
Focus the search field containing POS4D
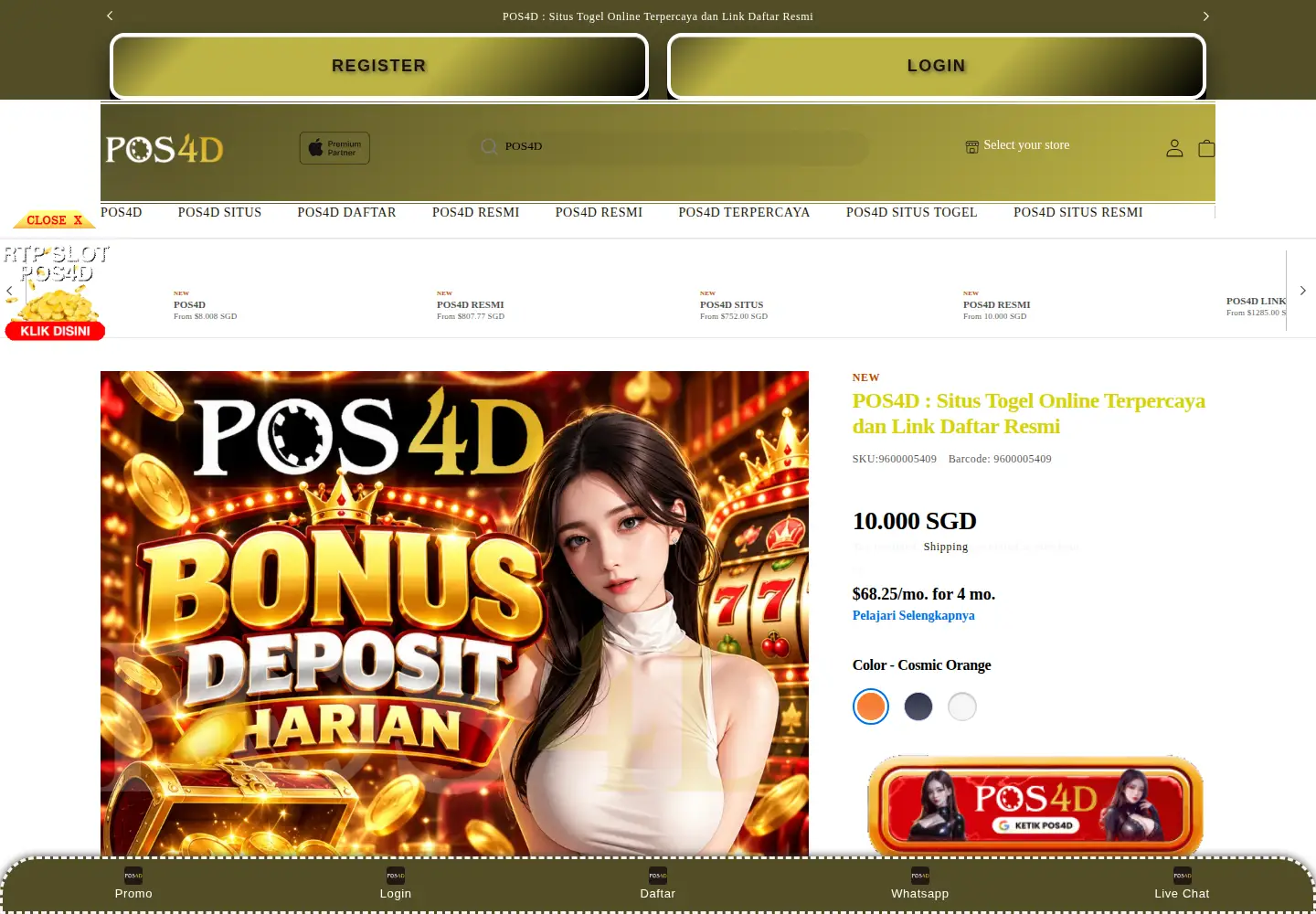pos(668,146)
